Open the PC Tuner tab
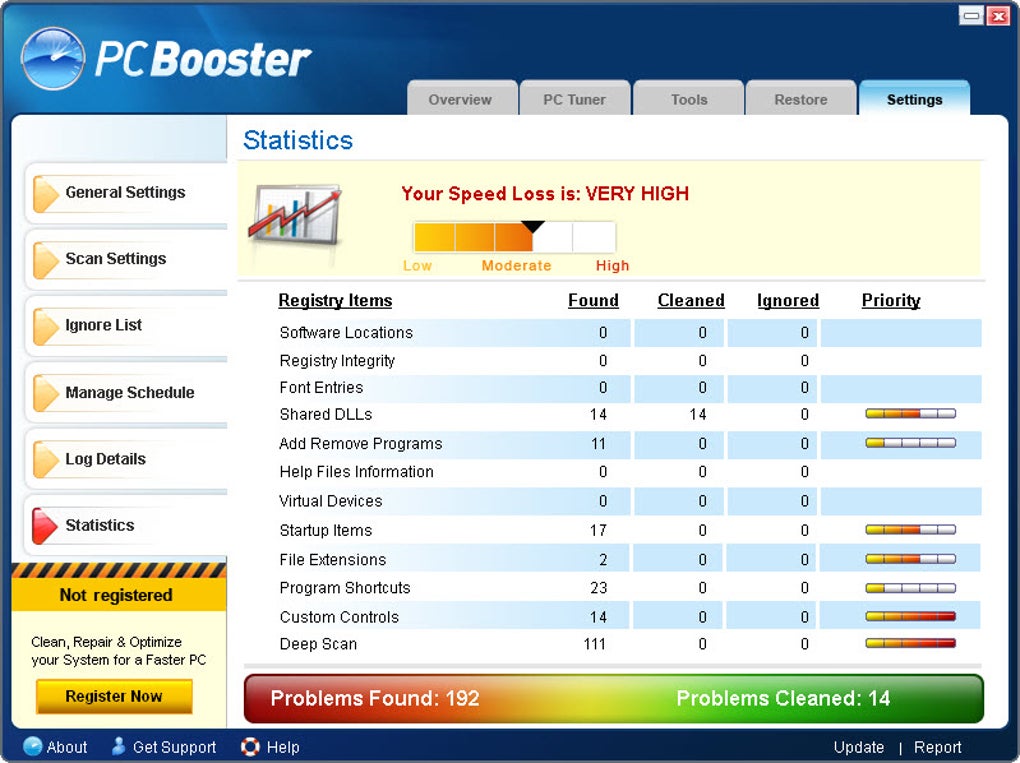 coord(575,99)
